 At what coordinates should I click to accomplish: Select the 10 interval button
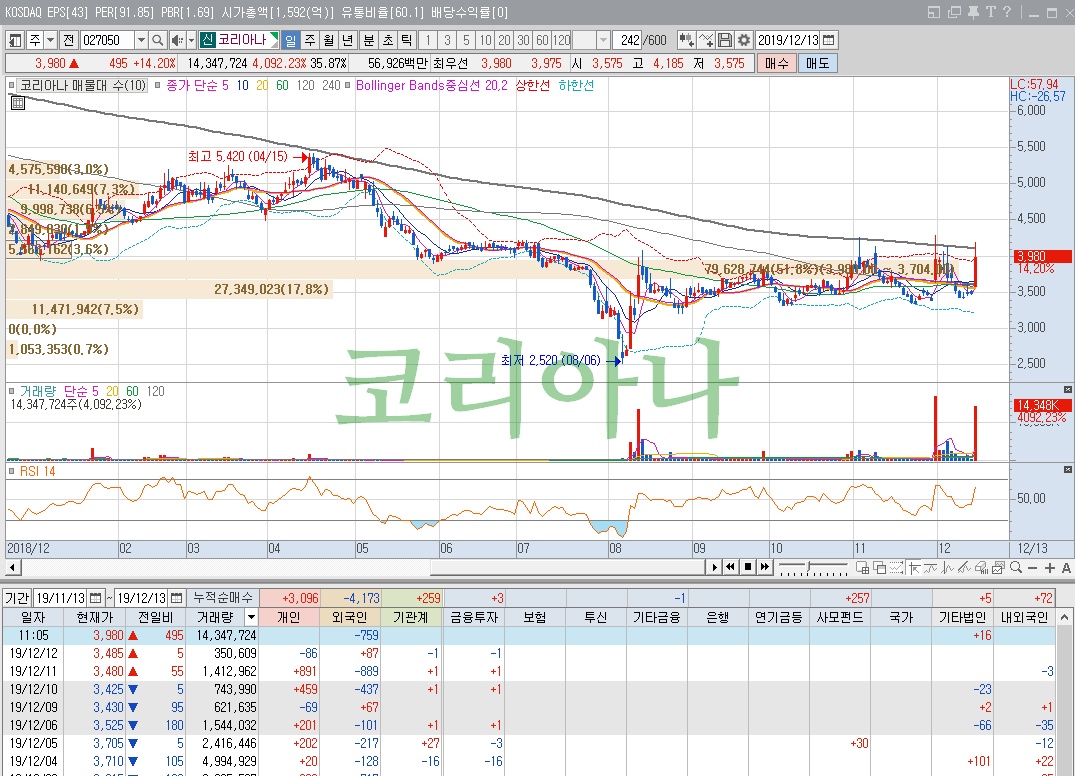click(485, 40)
